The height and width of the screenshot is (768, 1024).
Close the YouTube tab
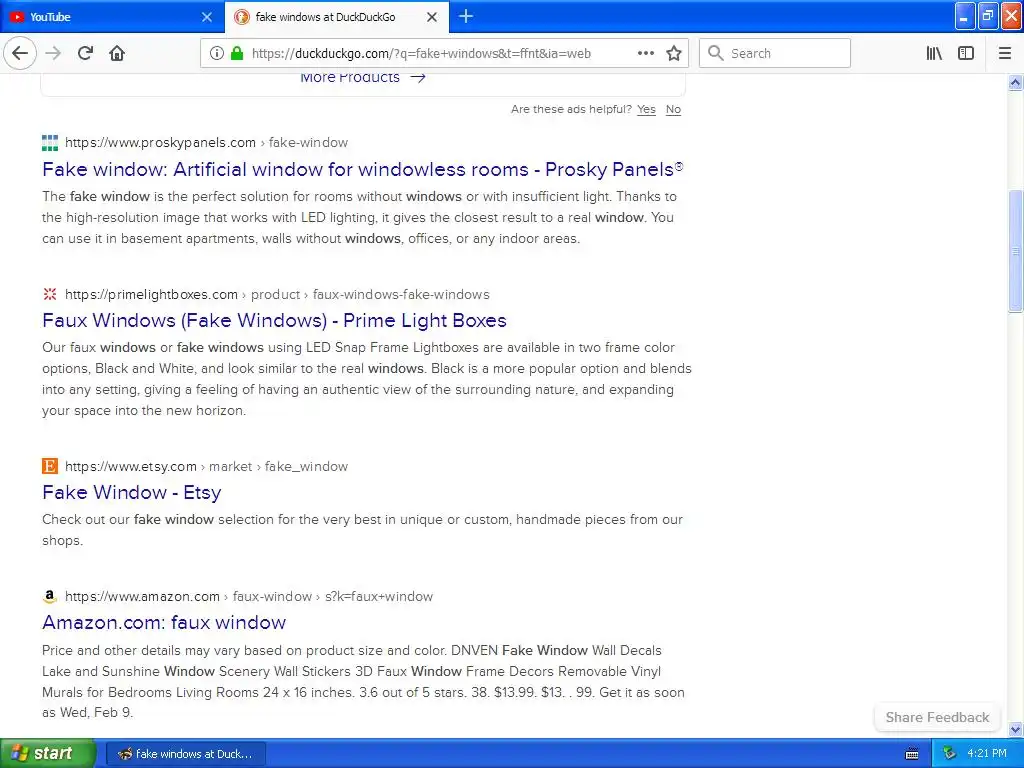(207, 17)
